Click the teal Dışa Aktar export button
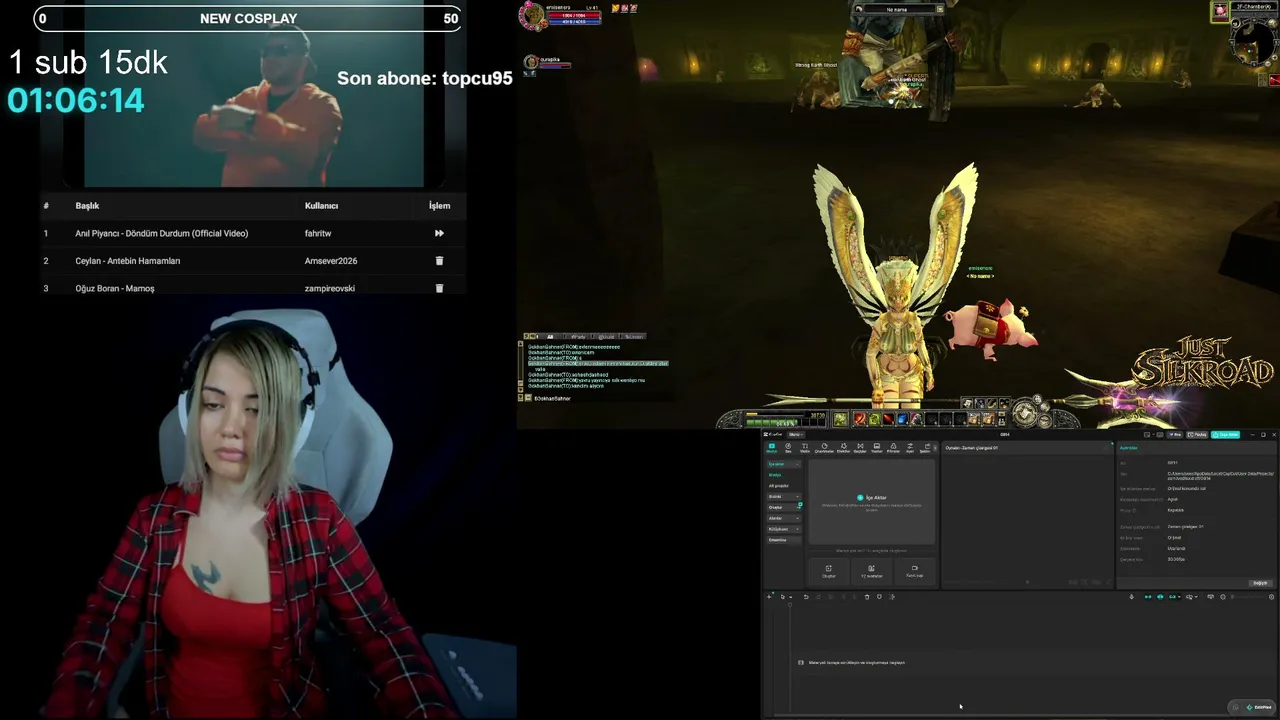This screenshot has width=1280, height=720. [1225, 435]
